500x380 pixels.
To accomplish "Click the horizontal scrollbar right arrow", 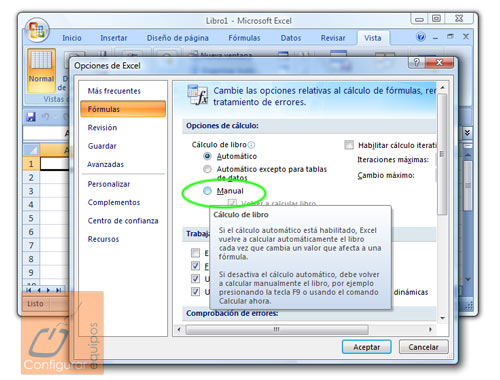I will coord(430,330).
